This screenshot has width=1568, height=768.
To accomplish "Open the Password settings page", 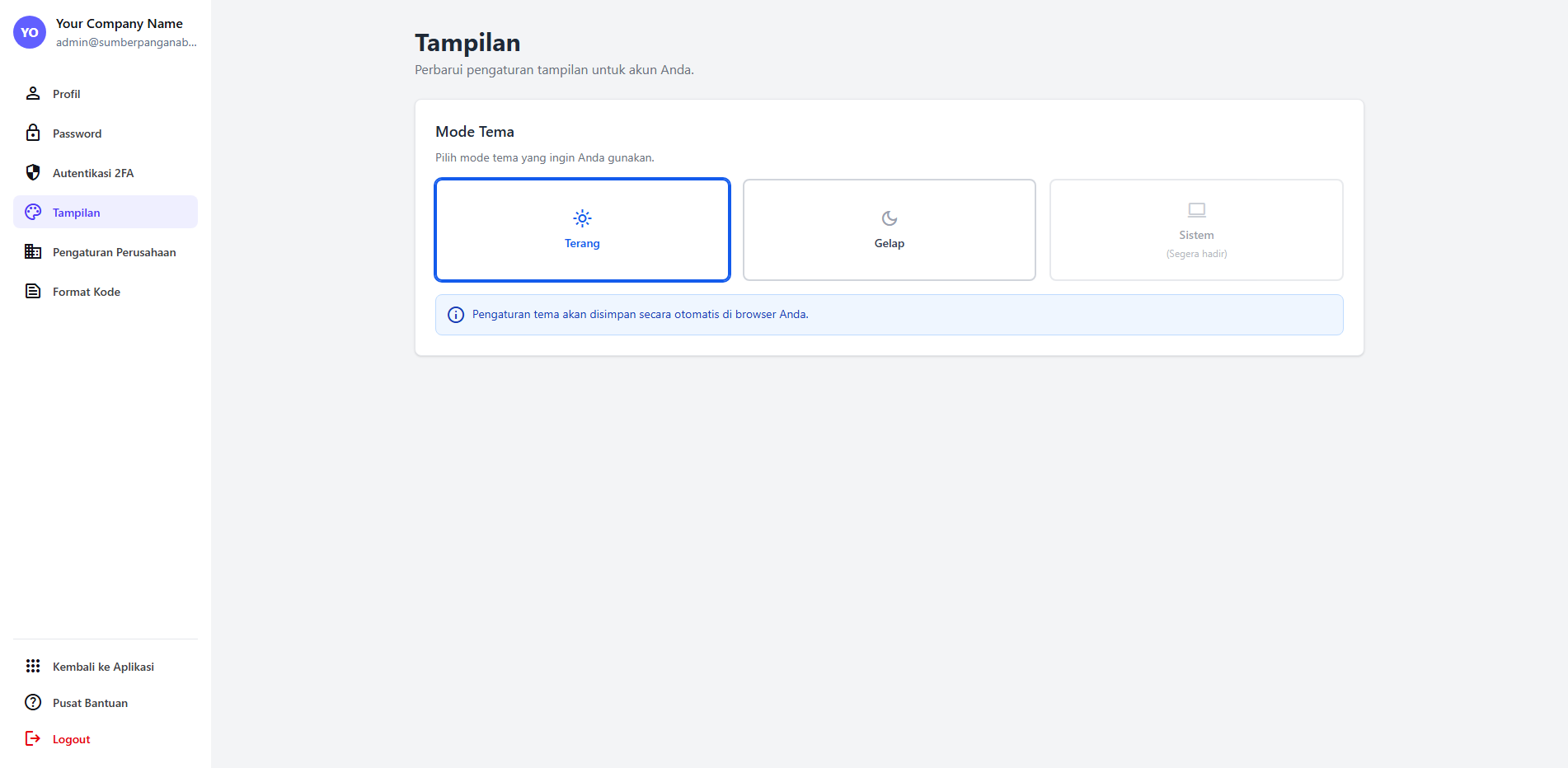I will (x=77, y=133).
